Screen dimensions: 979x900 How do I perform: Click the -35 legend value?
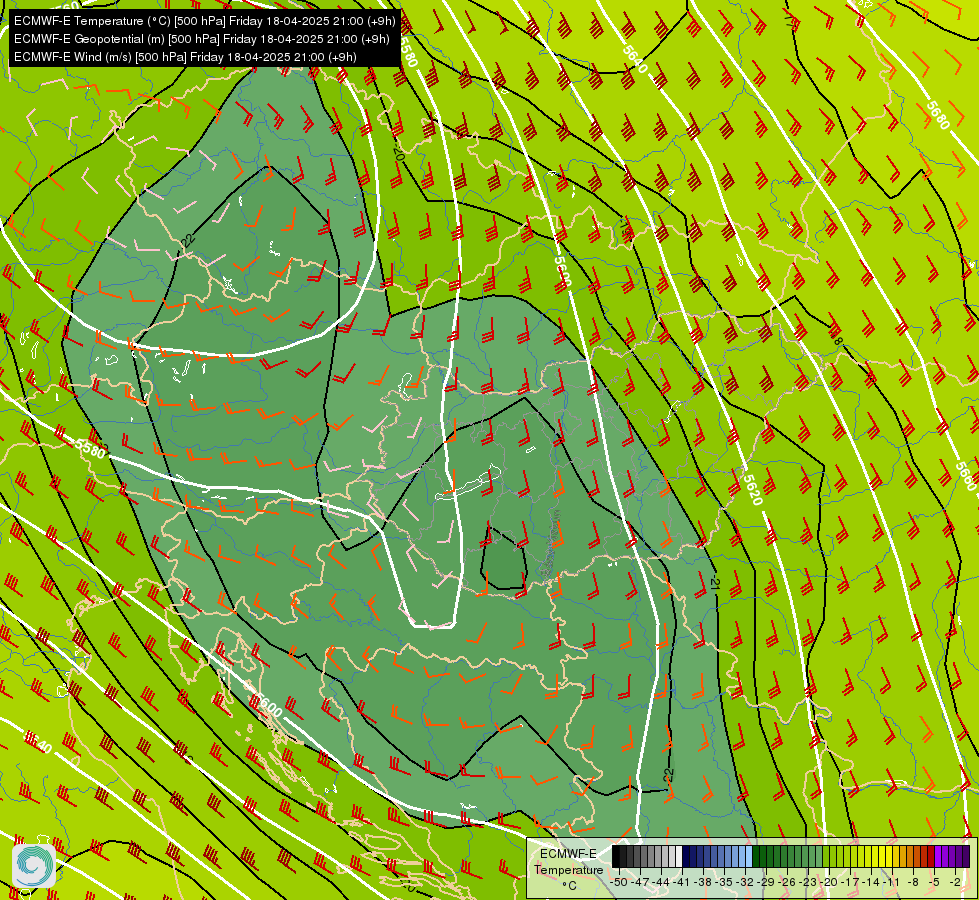(724, 883)
